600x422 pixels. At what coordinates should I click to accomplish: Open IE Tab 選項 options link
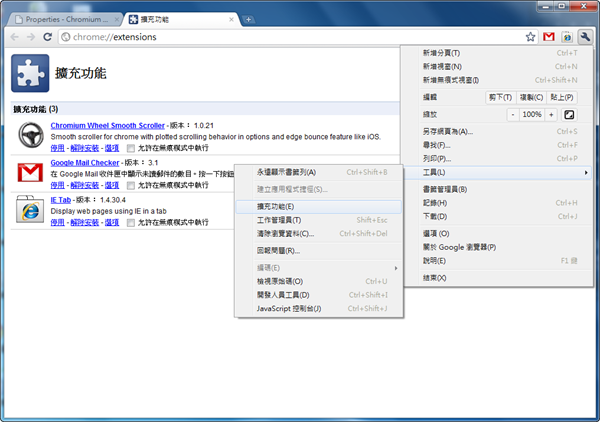[112, 222]
